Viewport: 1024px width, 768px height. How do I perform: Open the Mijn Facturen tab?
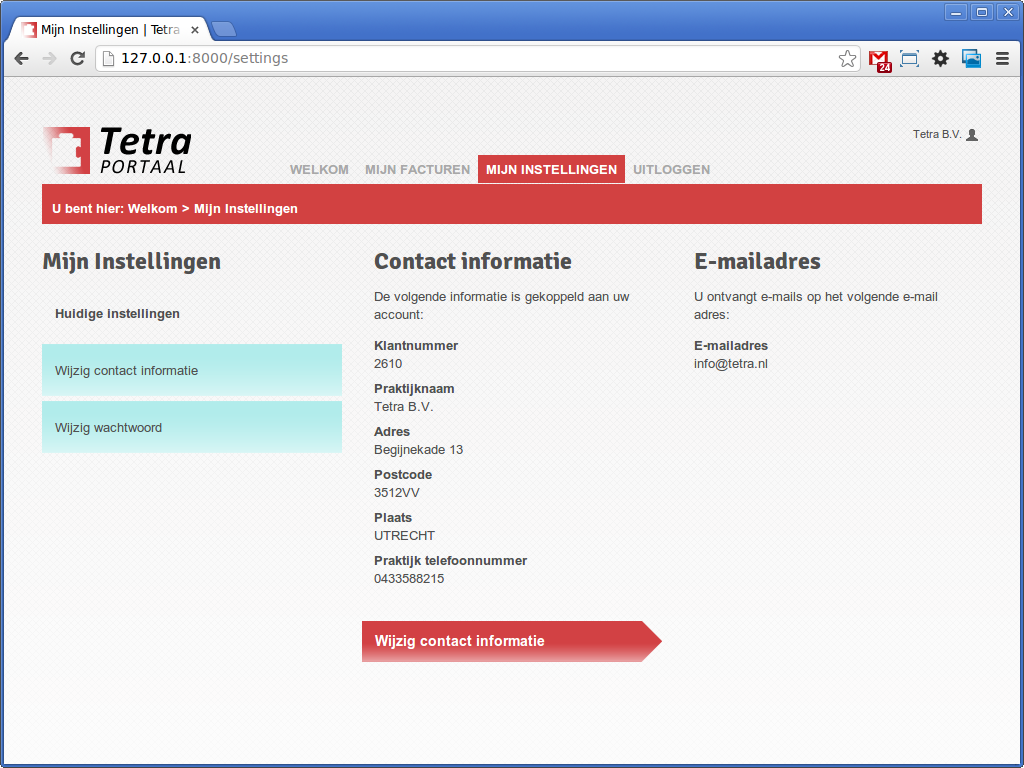pos(417,170)
